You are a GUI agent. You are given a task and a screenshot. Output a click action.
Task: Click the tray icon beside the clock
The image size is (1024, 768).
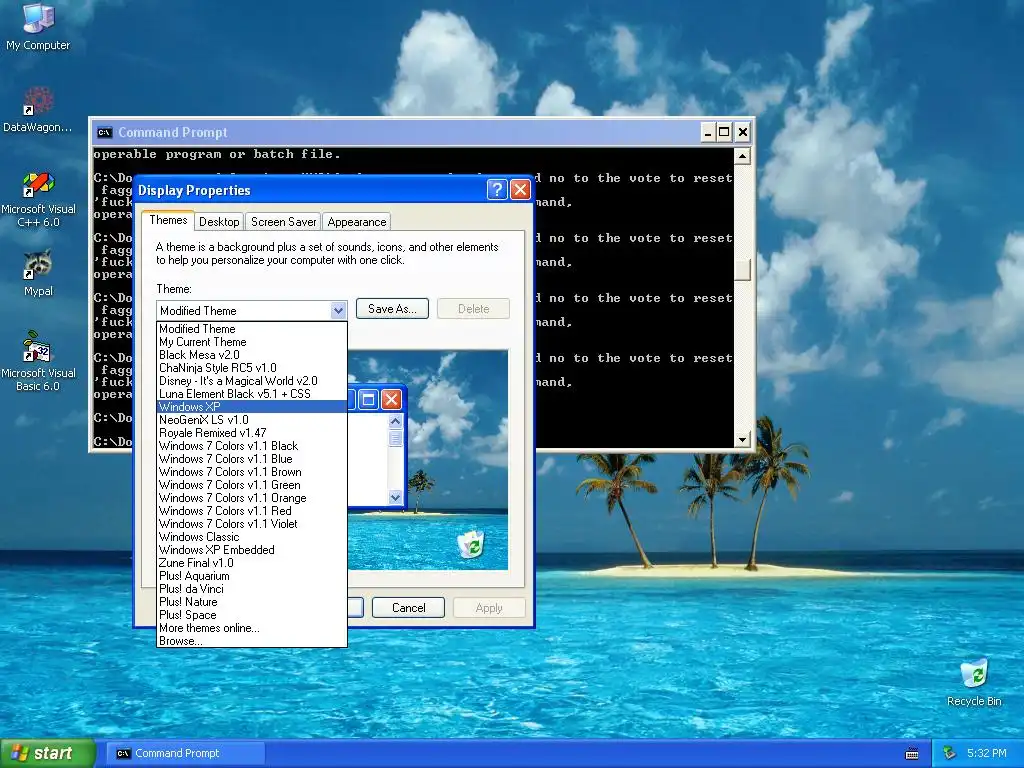[949, 753]
